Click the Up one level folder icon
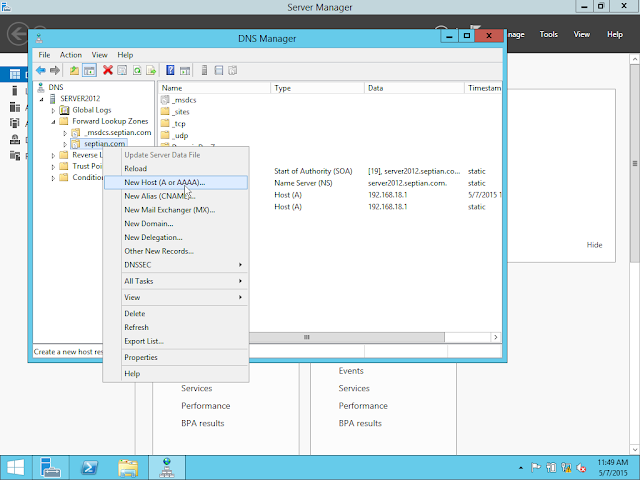The image size is (640, 480). point(74,71)
